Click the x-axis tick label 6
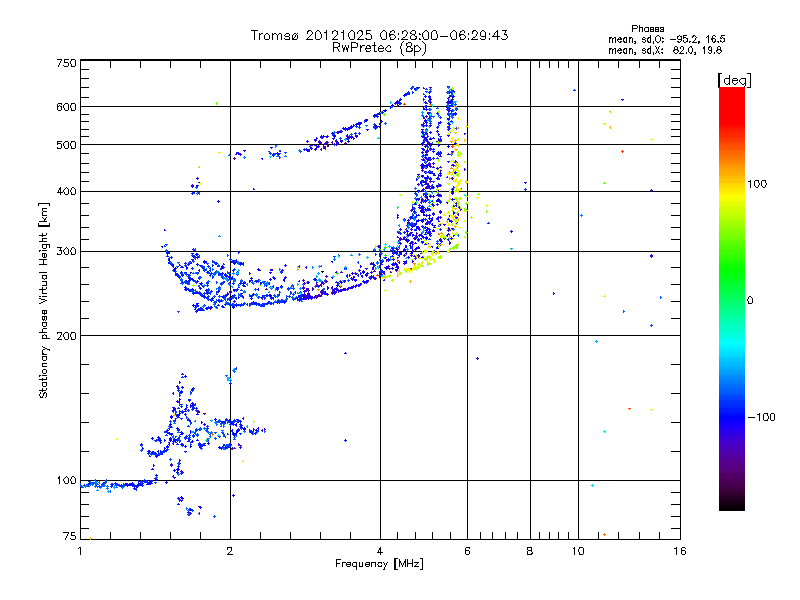800x600 pixels. [467, 551]
